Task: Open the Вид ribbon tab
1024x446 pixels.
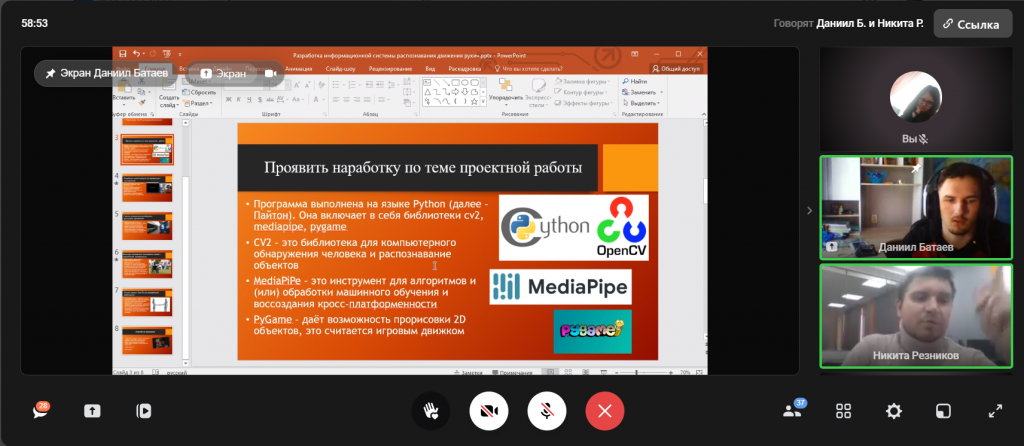Action: point(430,69)
